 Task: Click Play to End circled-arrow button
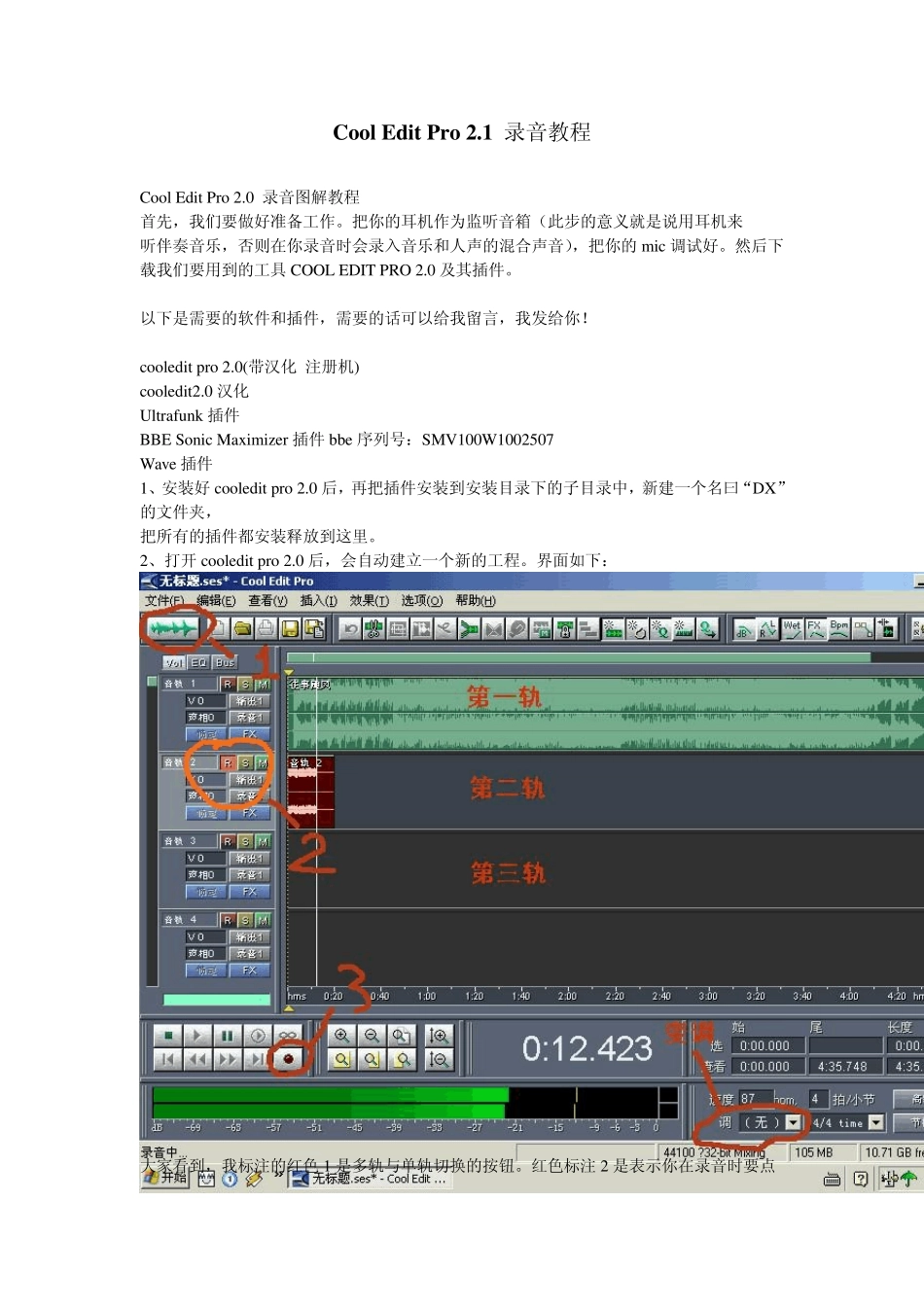(258, 1036)
